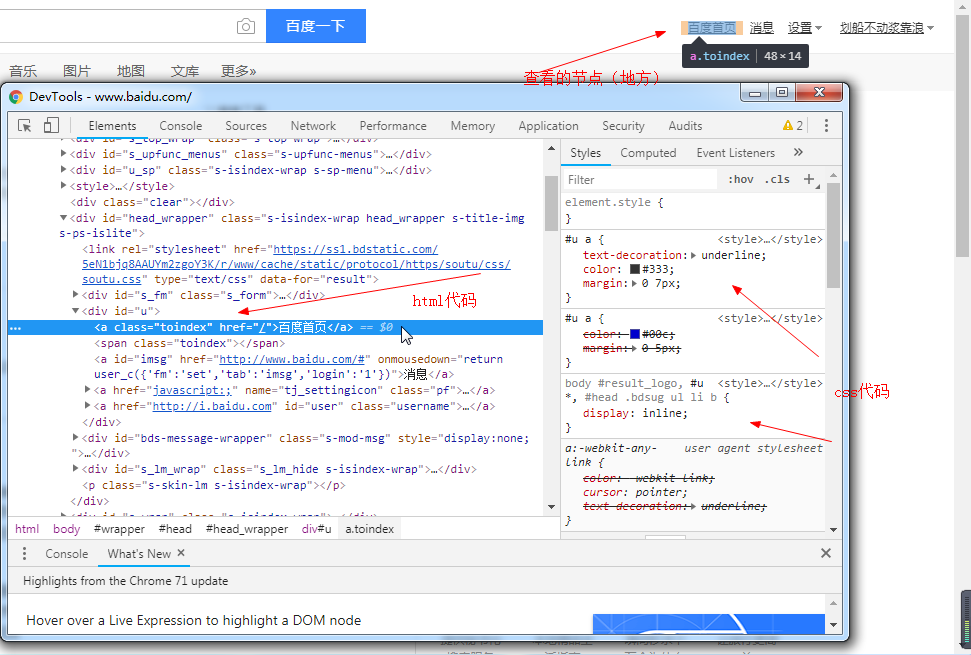
Task: Switch drawer to Console tab
Action: [66, 554]
